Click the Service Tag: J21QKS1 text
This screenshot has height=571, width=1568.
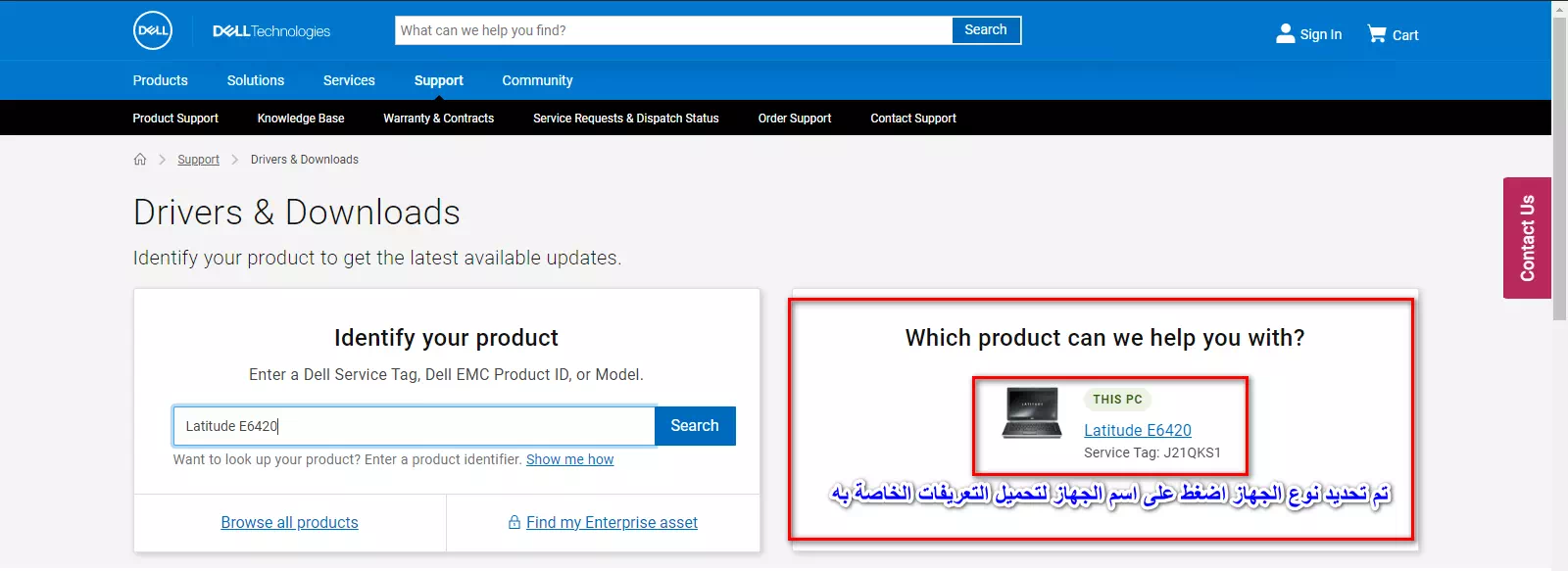point(1152,452)
